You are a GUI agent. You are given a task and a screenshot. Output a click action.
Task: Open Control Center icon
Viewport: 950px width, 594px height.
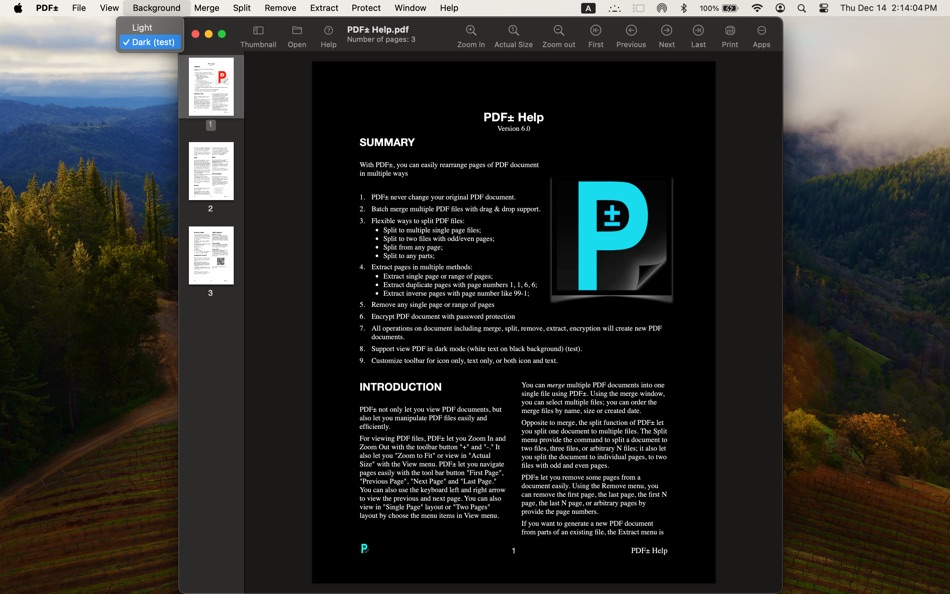pos(823,8)
